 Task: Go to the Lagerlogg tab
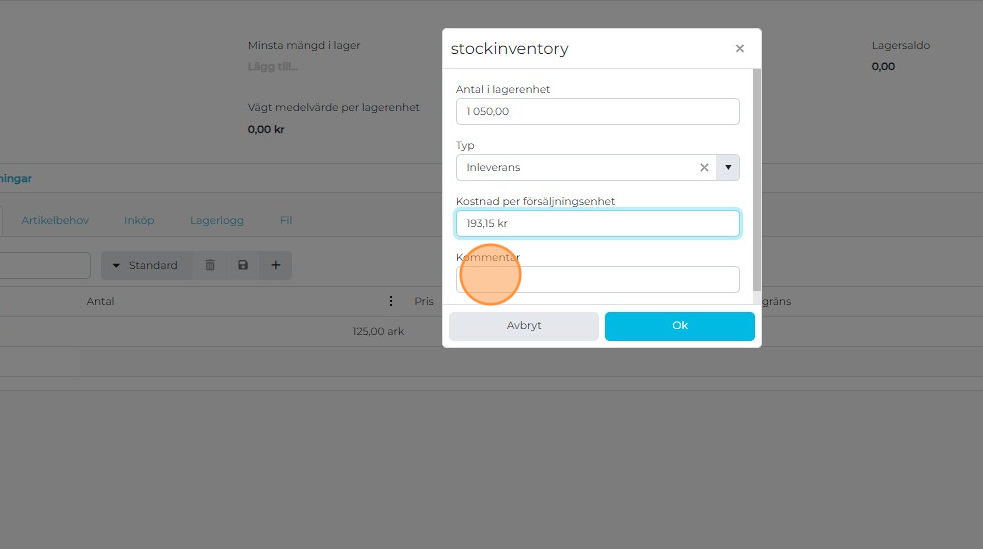pyautogui.click(x=217, y=220)
